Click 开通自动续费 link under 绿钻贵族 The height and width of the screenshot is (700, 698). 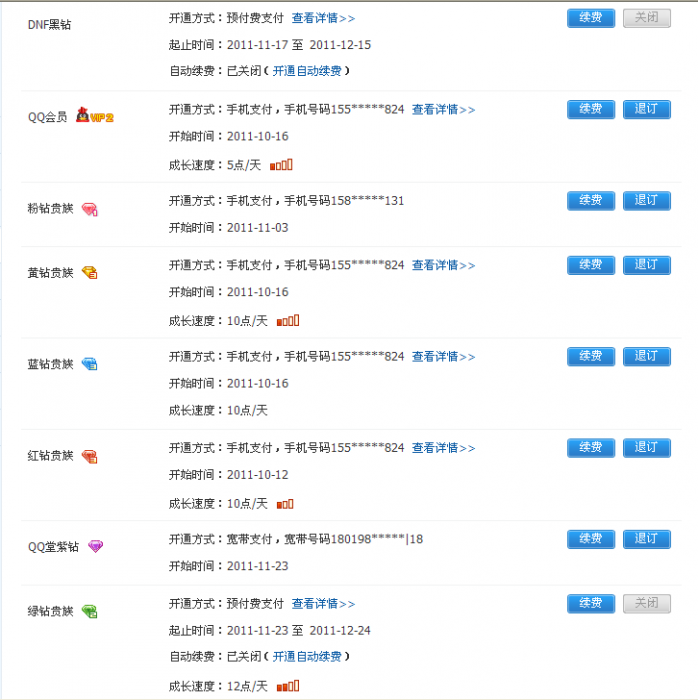[307, 657]
